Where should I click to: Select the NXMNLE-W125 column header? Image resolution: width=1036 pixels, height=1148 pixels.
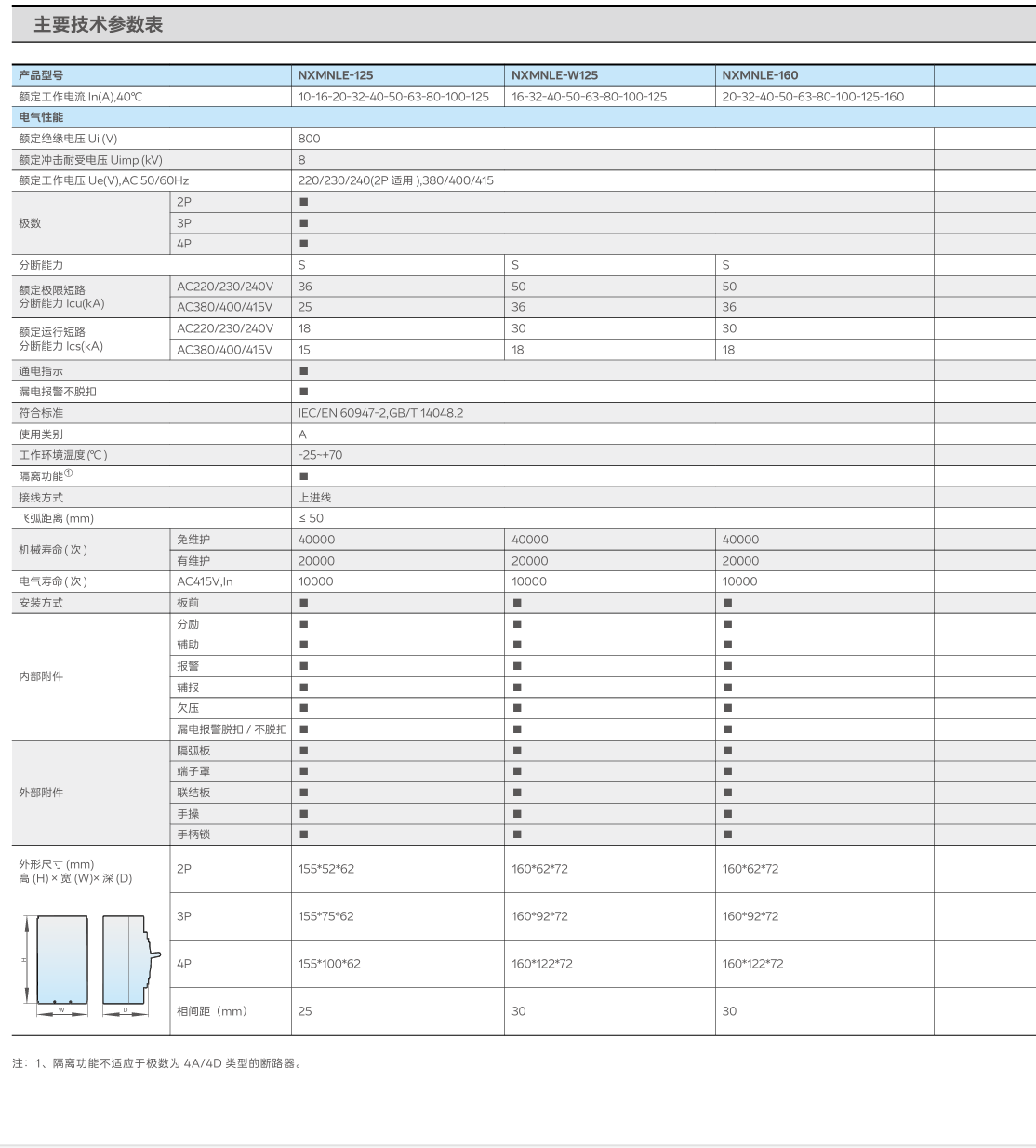pyautogui.click(x=554, y=75)
